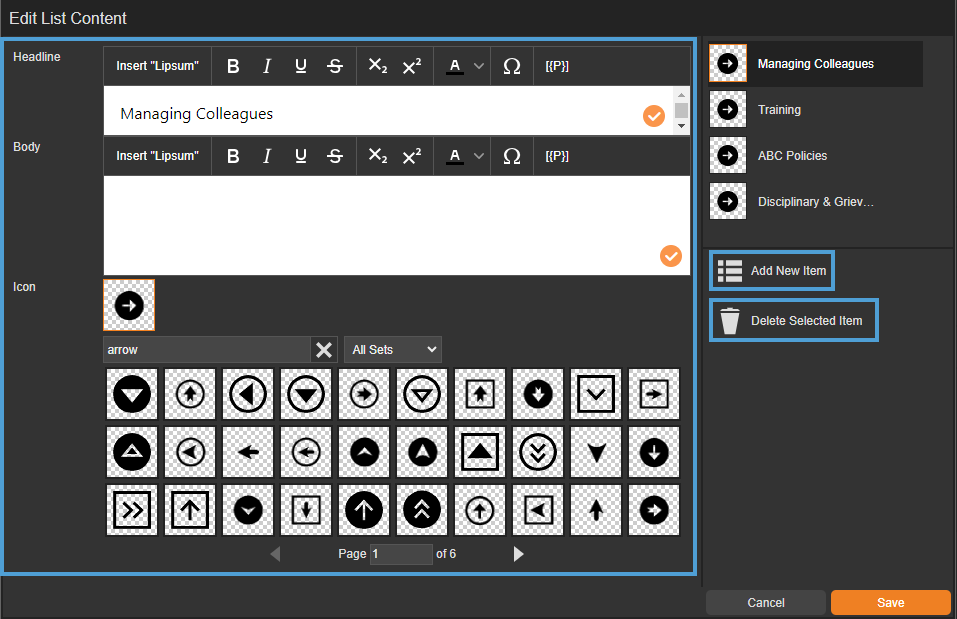Insert special character (Omega) in Headline toolbar
This screenshot has height=619, width=957.
click(x=511, y=66)
